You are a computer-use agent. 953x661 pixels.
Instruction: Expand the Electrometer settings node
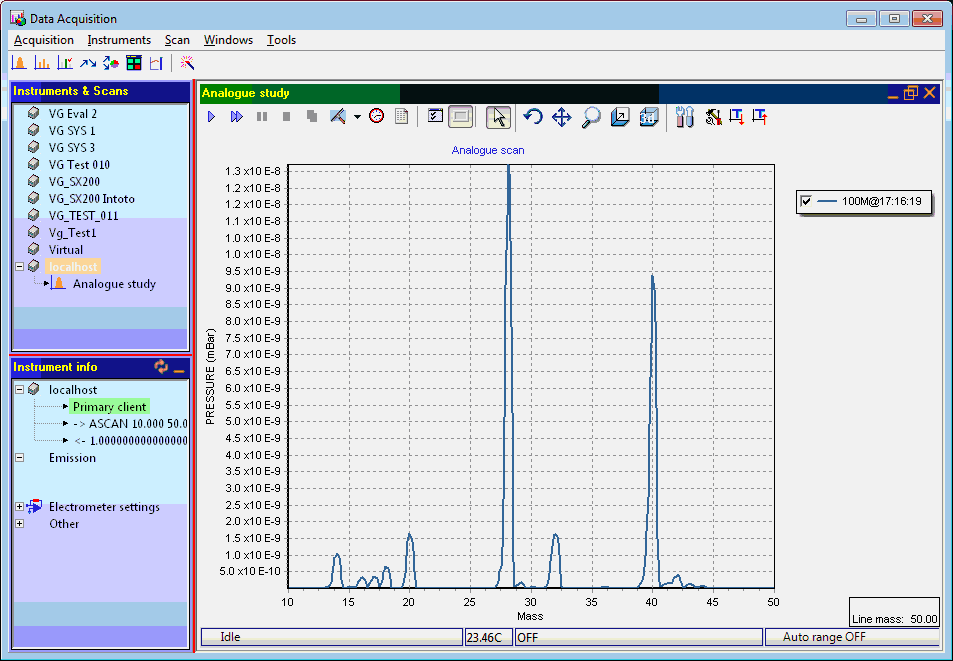click(x=20, y=507)
